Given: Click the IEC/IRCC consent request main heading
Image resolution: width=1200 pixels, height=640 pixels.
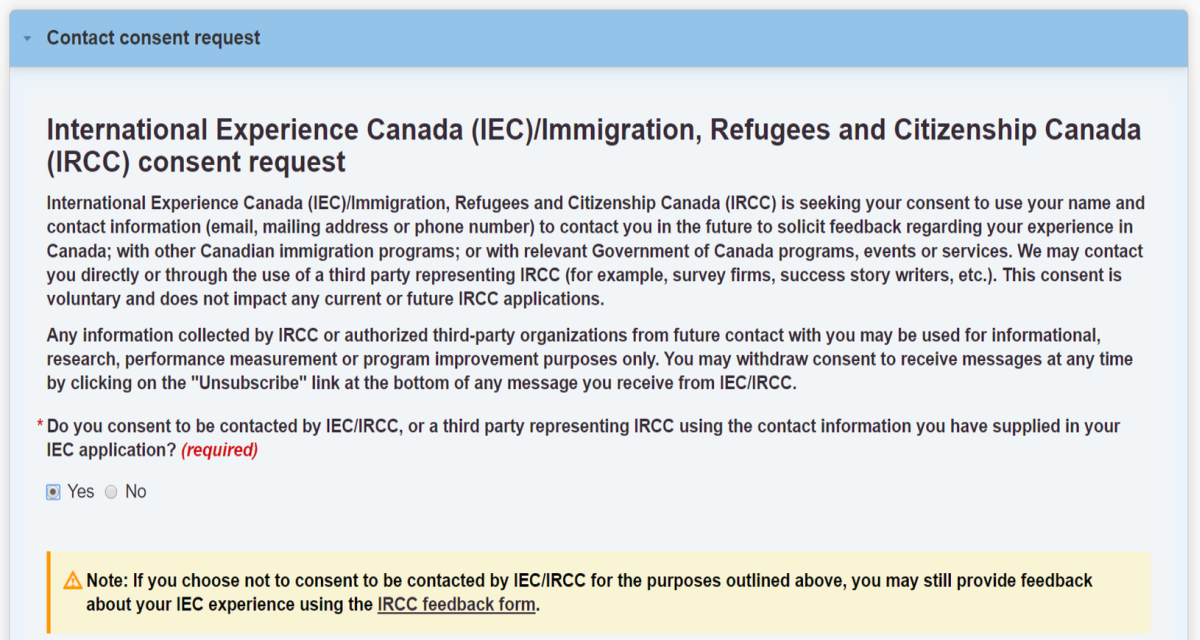Looking at the screenshot, I should point(594,145).
